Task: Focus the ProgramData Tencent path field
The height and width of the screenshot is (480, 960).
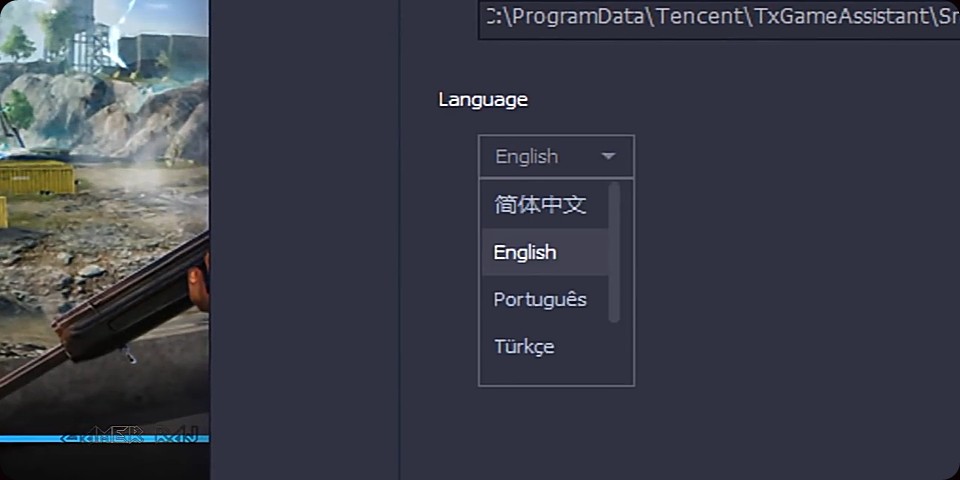Action: 718,19
